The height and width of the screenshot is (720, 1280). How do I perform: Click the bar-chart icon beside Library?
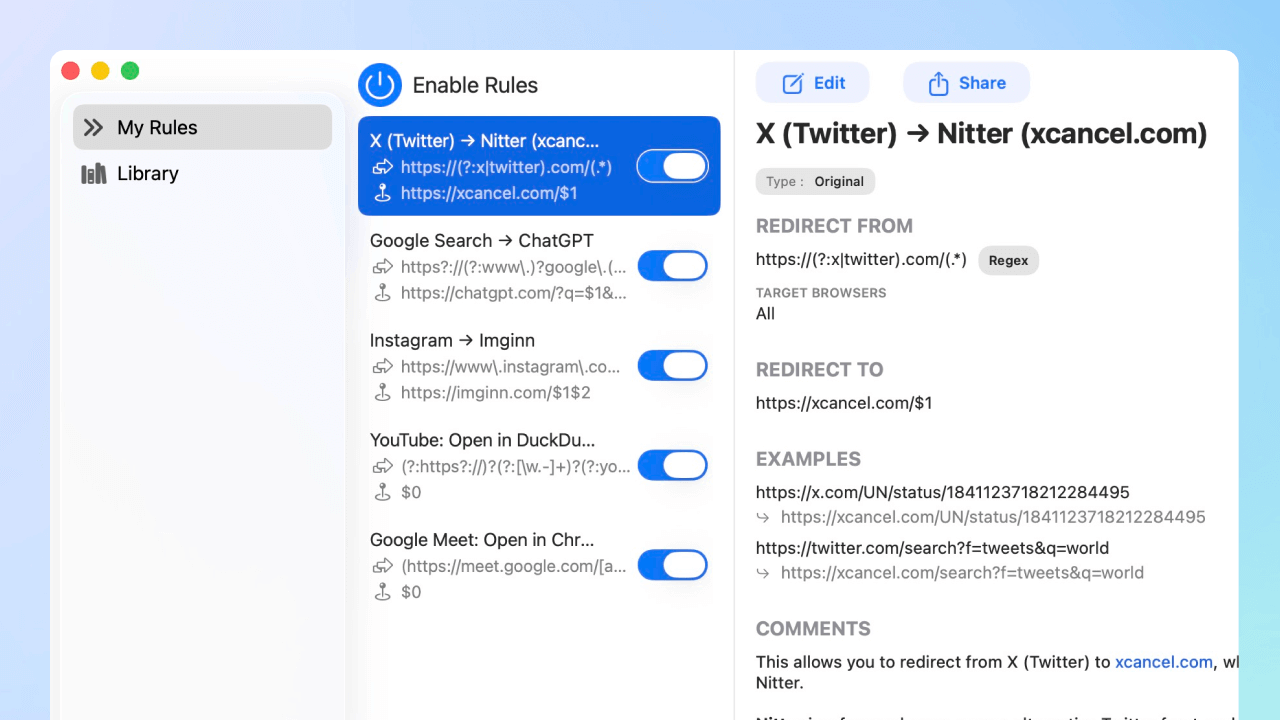tap(92, 173)
